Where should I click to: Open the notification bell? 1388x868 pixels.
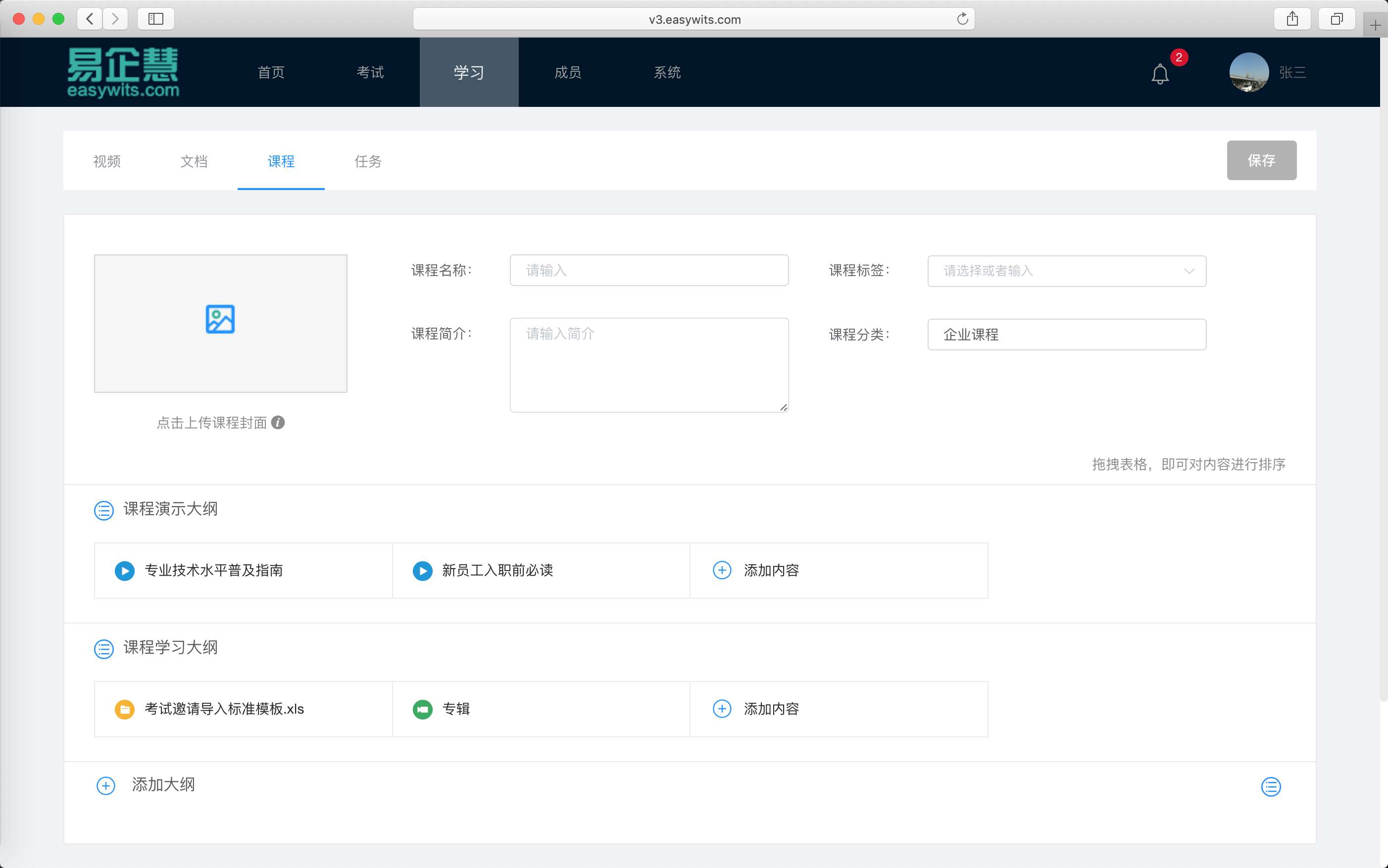[1159, 73]
